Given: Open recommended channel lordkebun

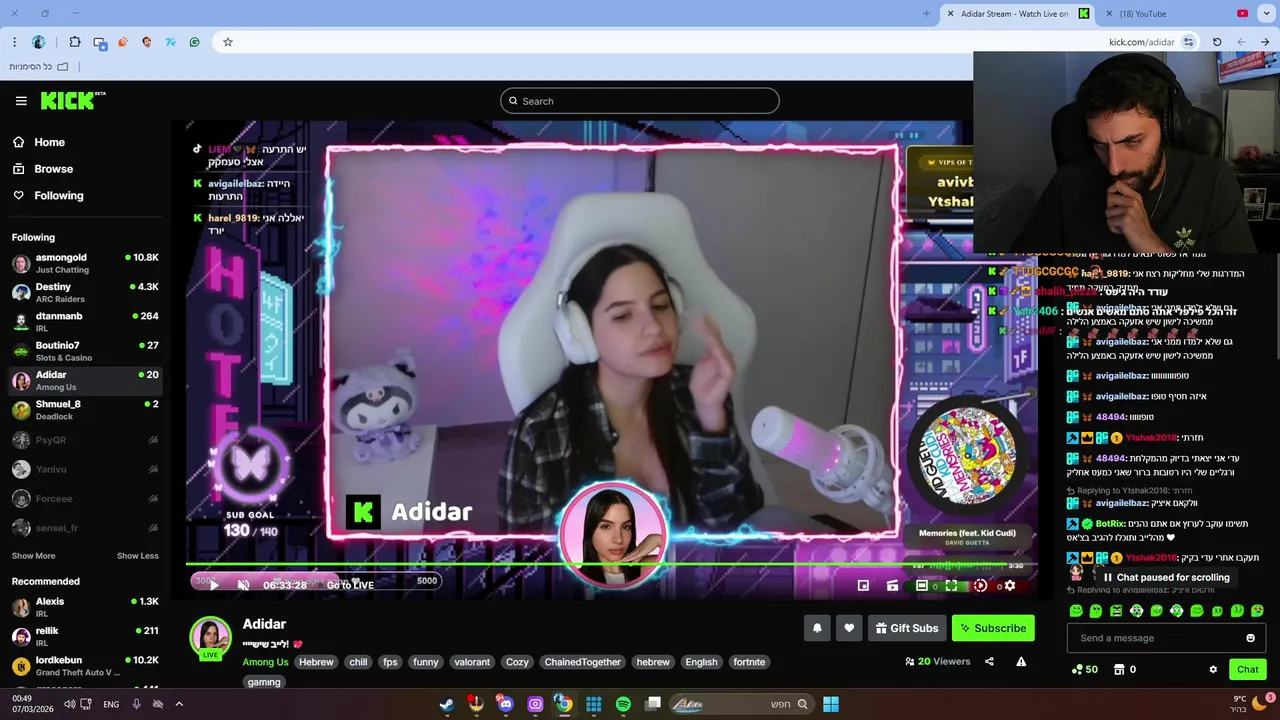Looking at the screenshot, I should pyautogui.click(x=85, y=666).
